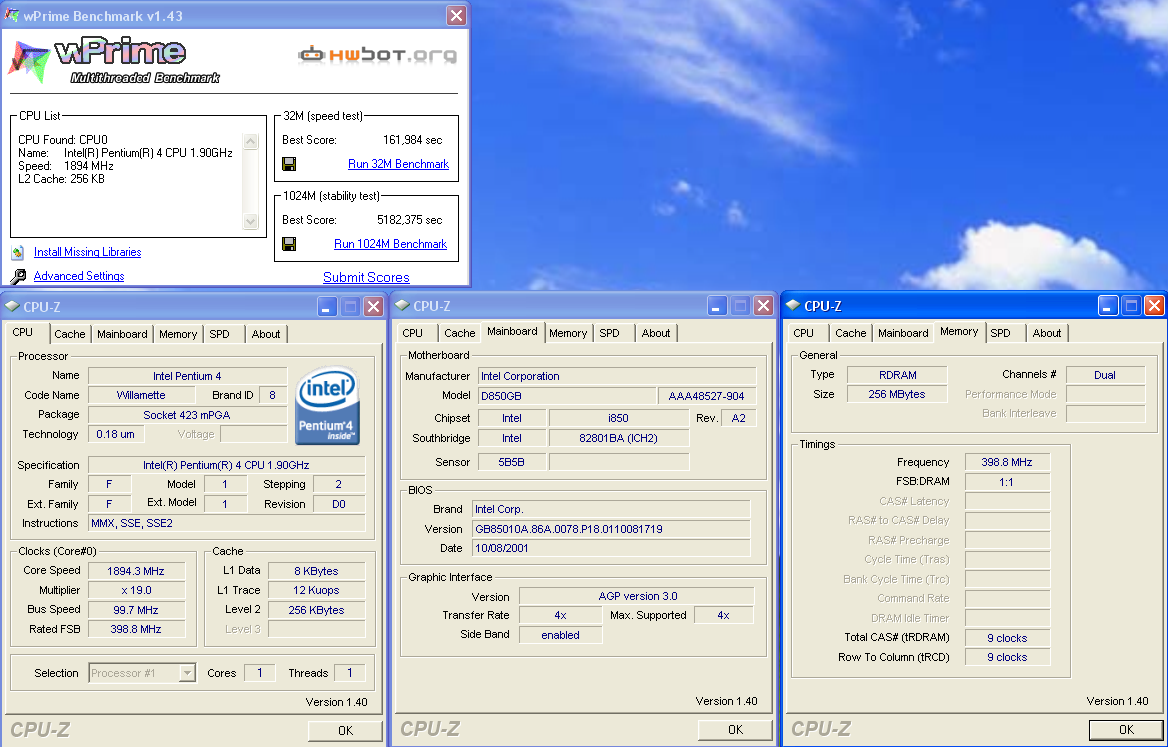
Task: Click the save icon beside 32M best score
Action: tap(289, 164)
